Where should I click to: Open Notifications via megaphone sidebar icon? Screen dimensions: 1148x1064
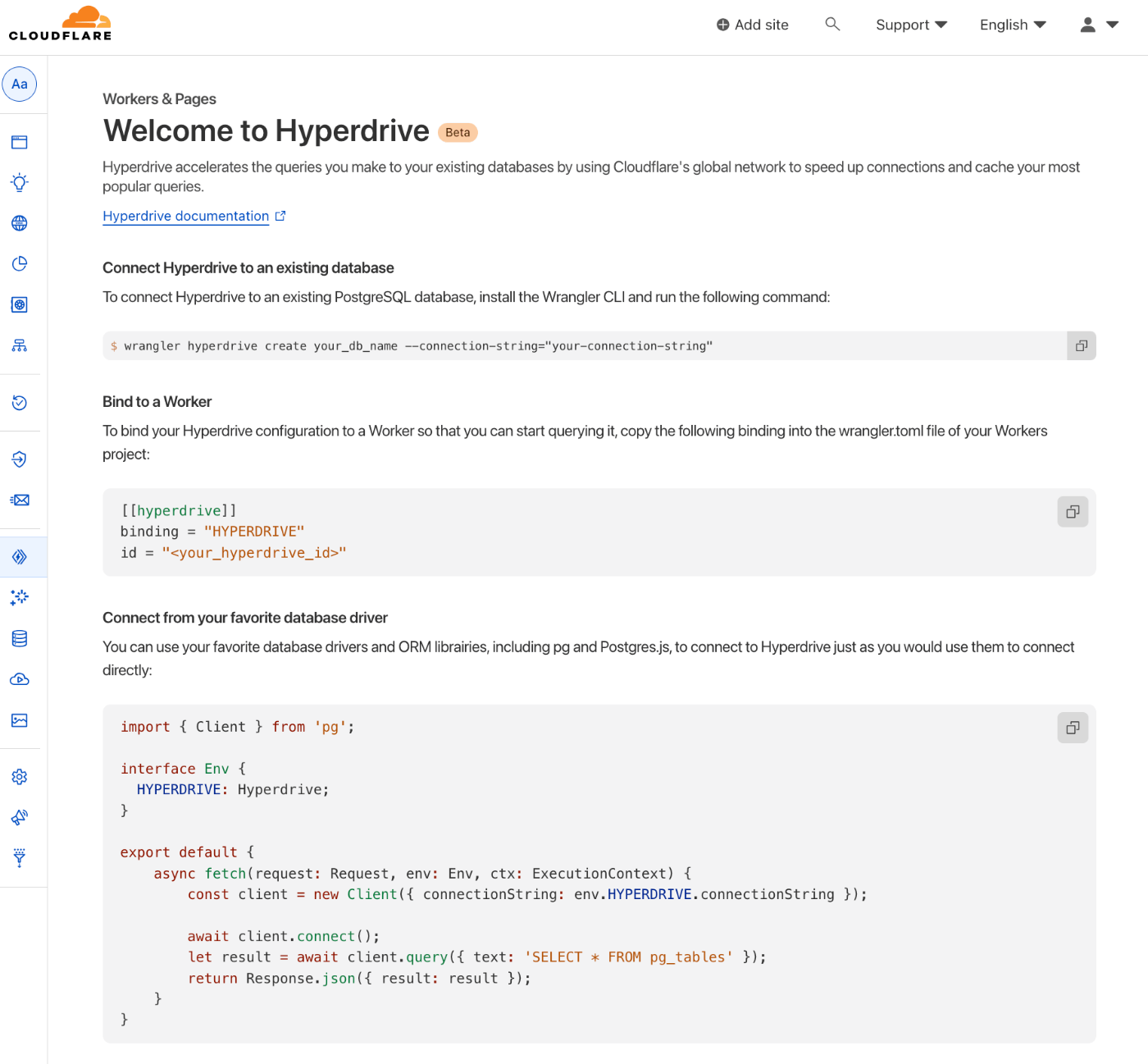(x=20, y=817)
